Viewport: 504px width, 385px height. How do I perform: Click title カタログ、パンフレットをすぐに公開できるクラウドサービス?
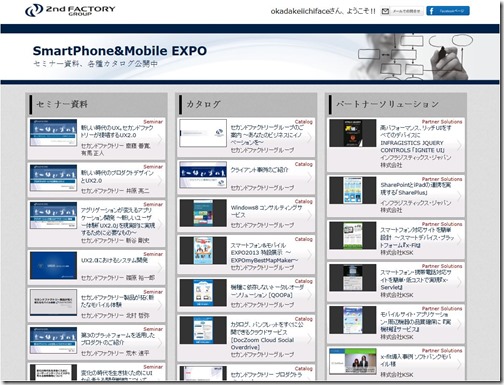(x=267, y=336)
